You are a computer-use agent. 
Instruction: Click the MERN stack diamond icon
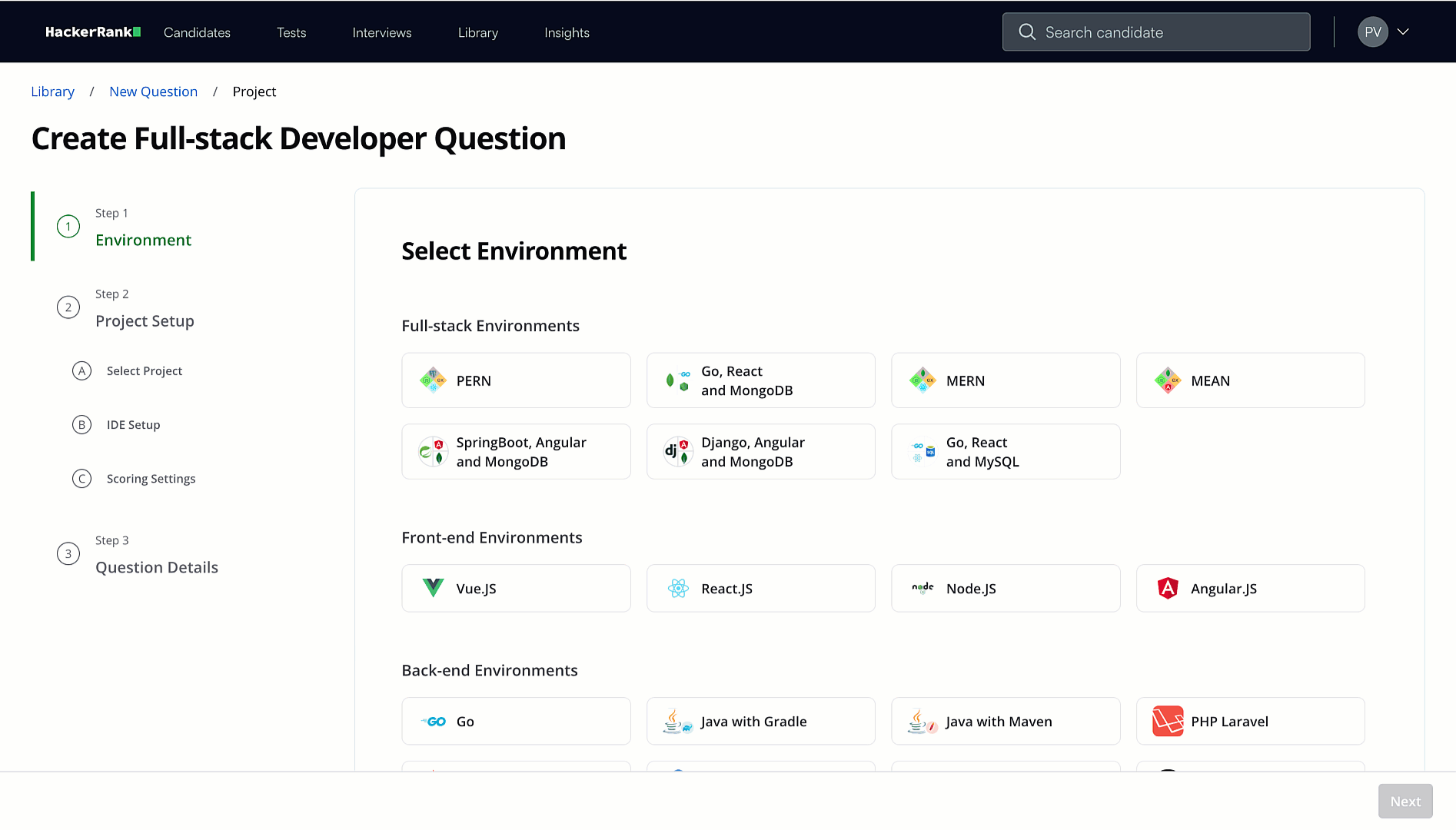(x=922, y=380)
